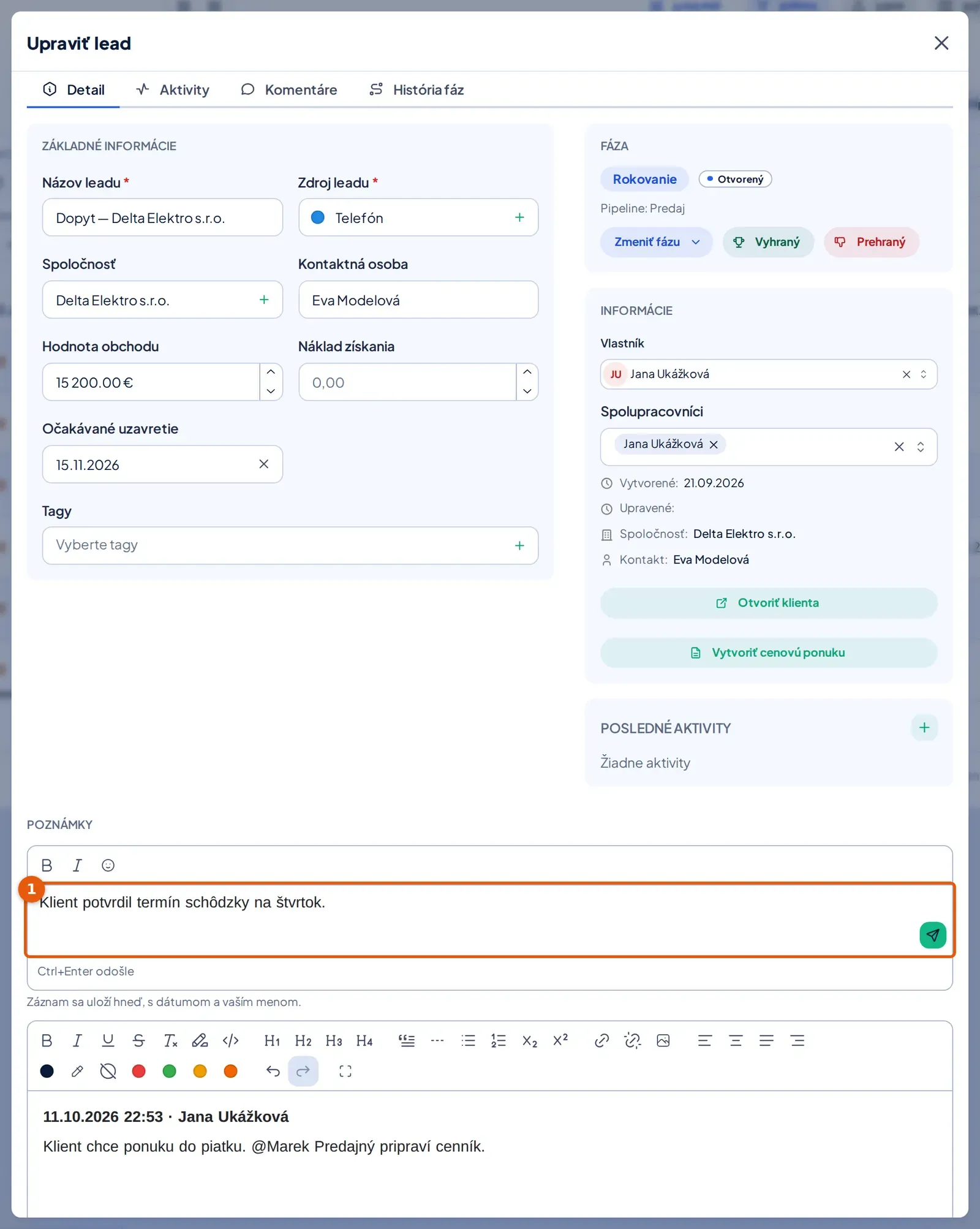Pick the green text color swatch

click(x=170, y=1071)
